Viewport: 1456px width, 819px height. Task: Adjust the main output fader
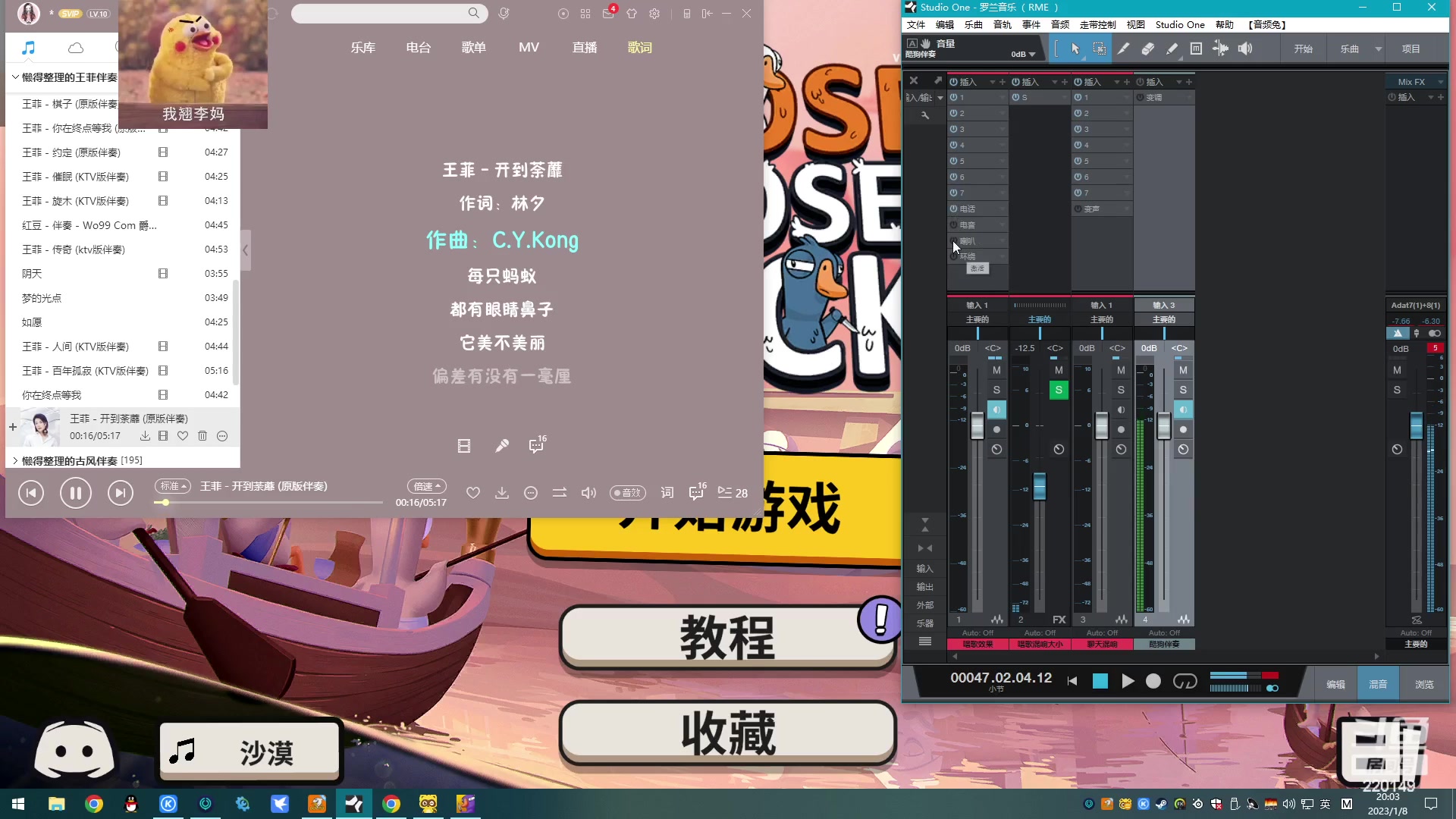pyautogui.click(x=1416, y=425)
